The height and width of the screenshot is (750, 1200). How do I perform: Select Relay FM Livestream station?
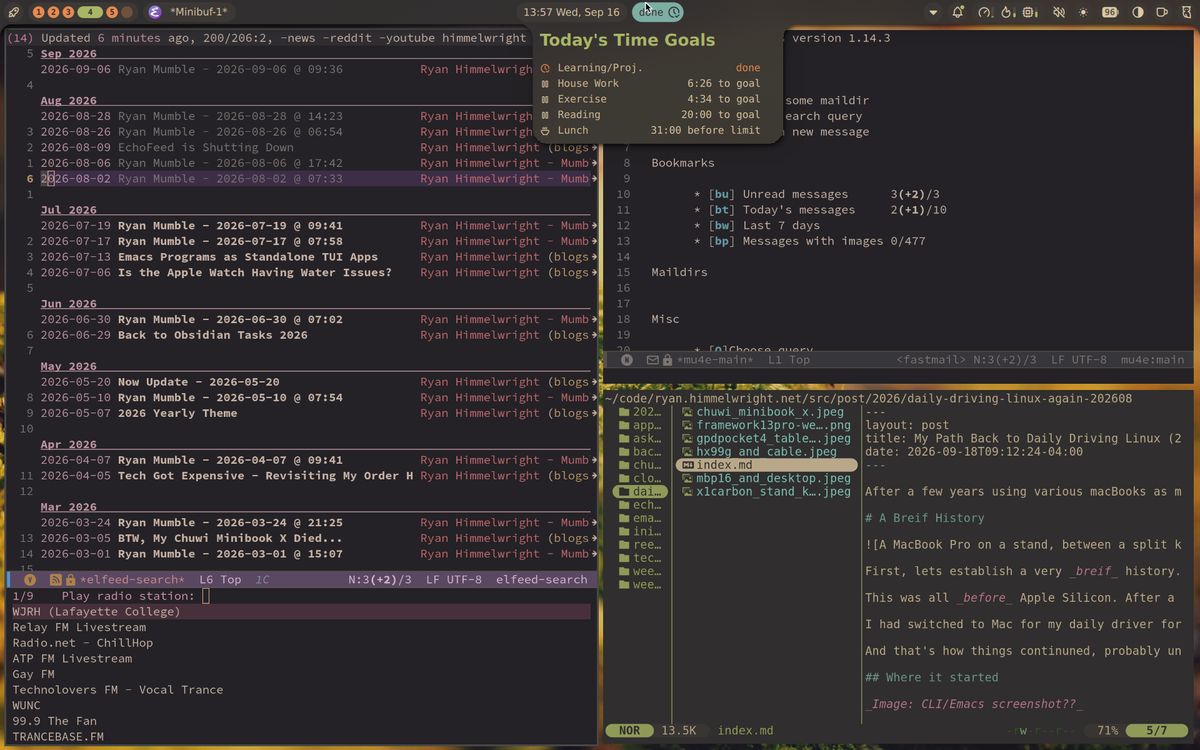pyautogui.click(x=79, y=628)
